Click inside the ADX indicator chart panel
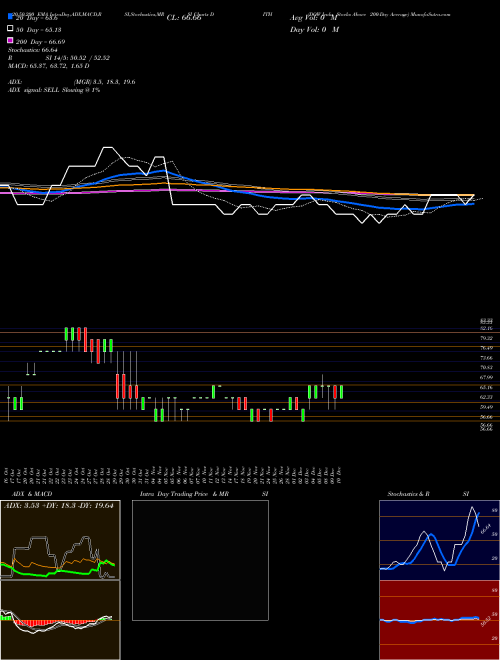This screenshot has height=660, width=500. [x=60, y=540]
